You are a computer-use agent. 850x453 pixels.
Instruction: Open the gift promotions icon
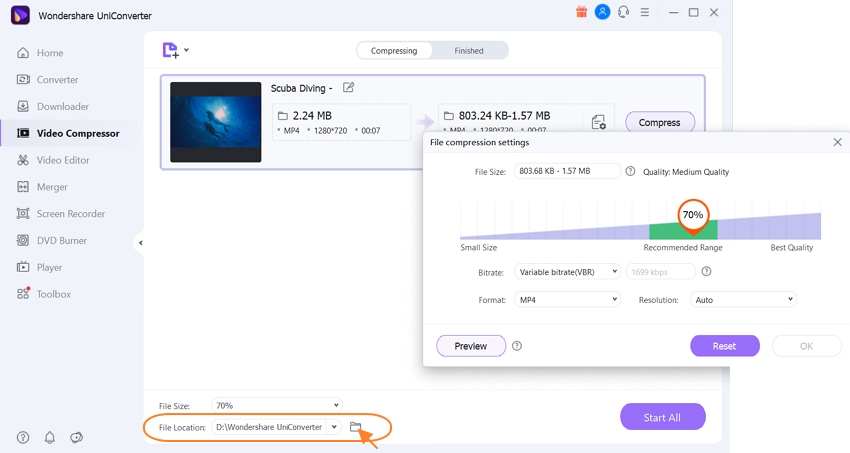(x=581, y=12)
